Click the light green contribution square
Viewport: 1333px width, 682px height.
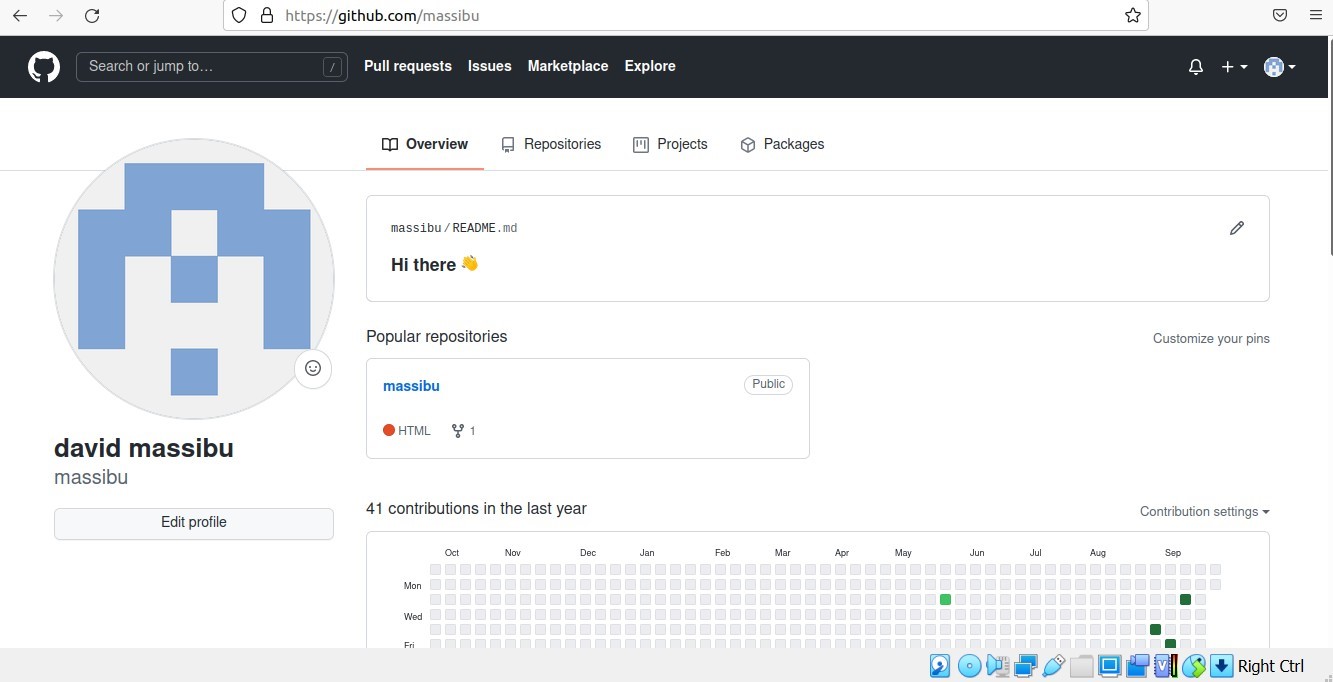click(945, 599)
